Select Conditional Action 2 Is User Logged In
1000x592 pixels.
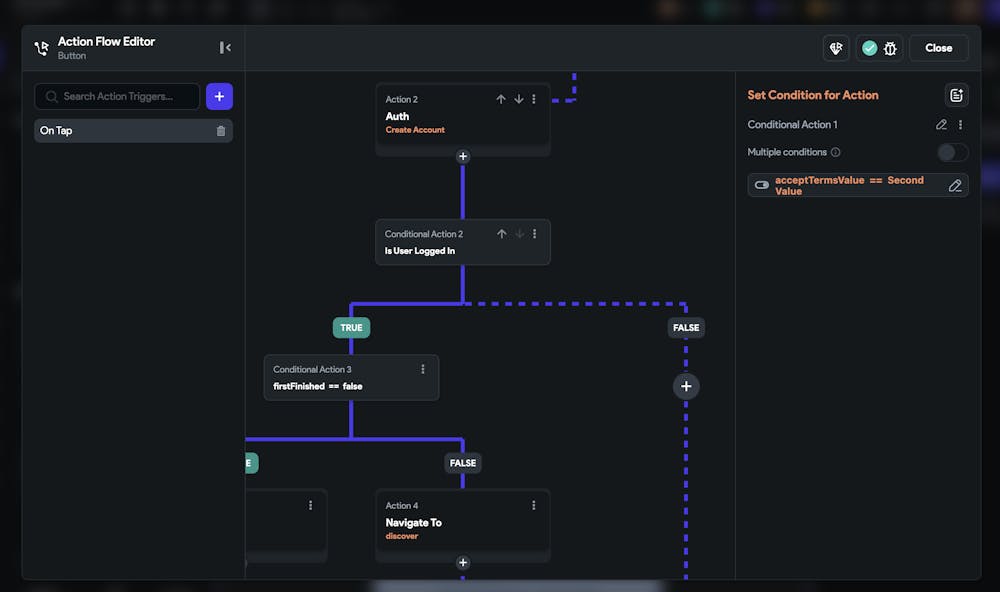463,242
